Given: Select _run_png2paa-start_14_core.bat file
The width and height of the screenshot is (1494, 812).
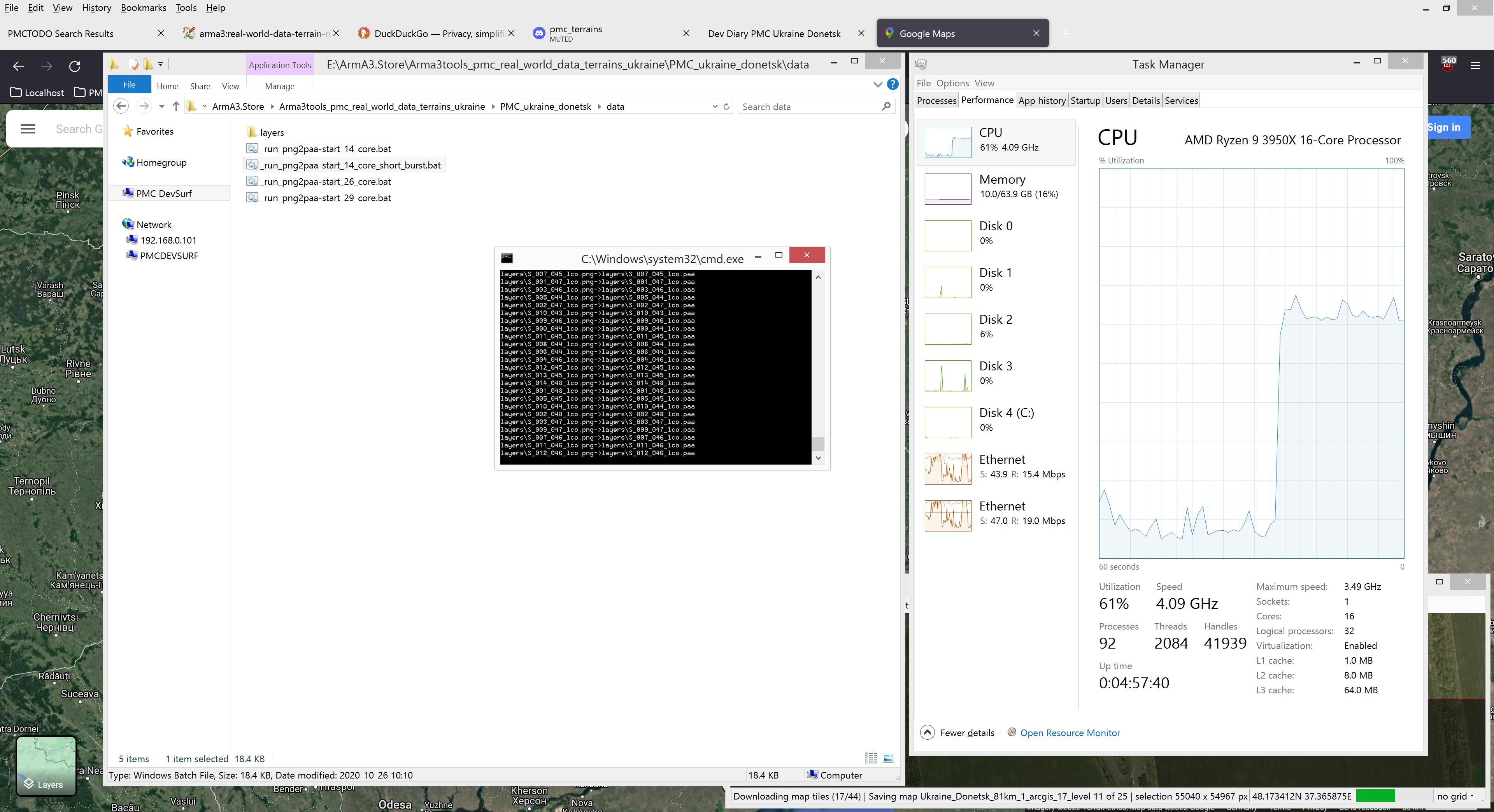Looking at the screenshot, I should (318, 149).
